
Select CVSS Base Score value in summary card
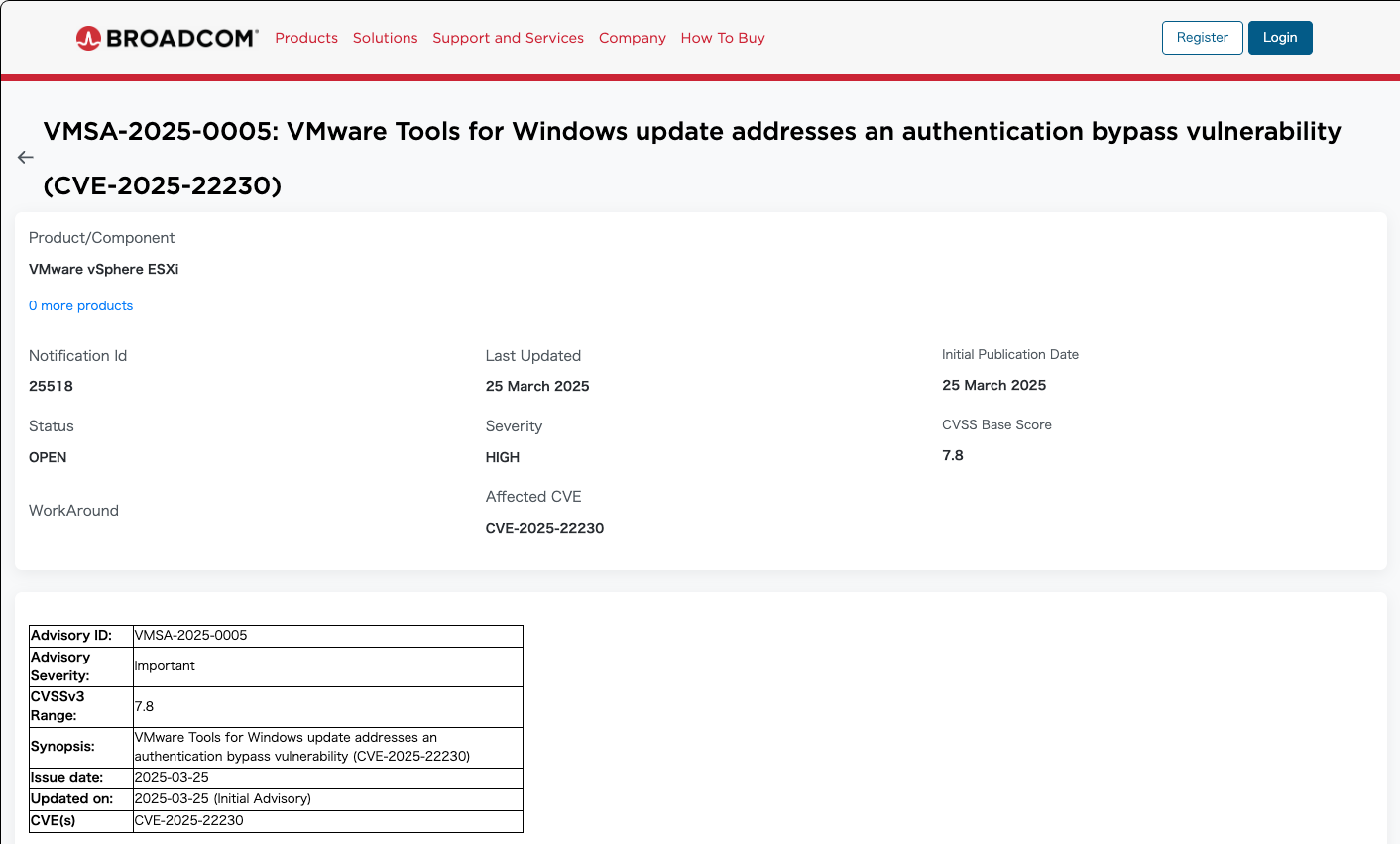click(x=953, y=455)
